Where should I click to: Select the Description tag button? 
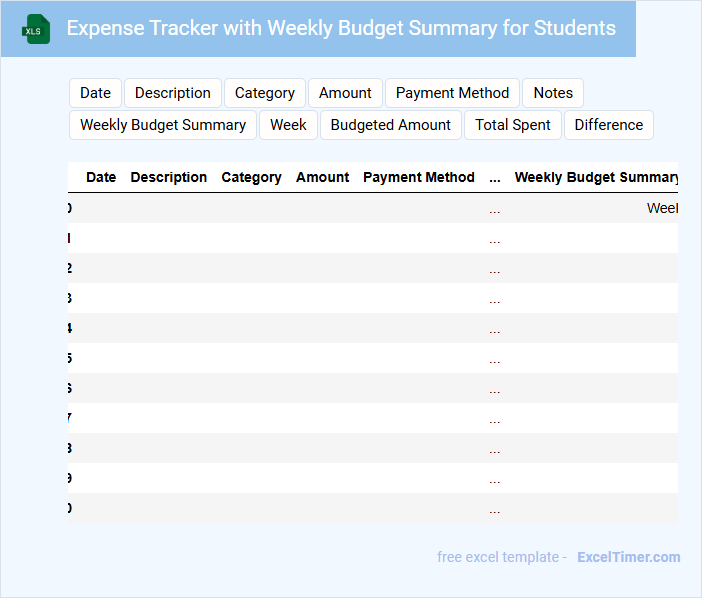tap(173, 93)
